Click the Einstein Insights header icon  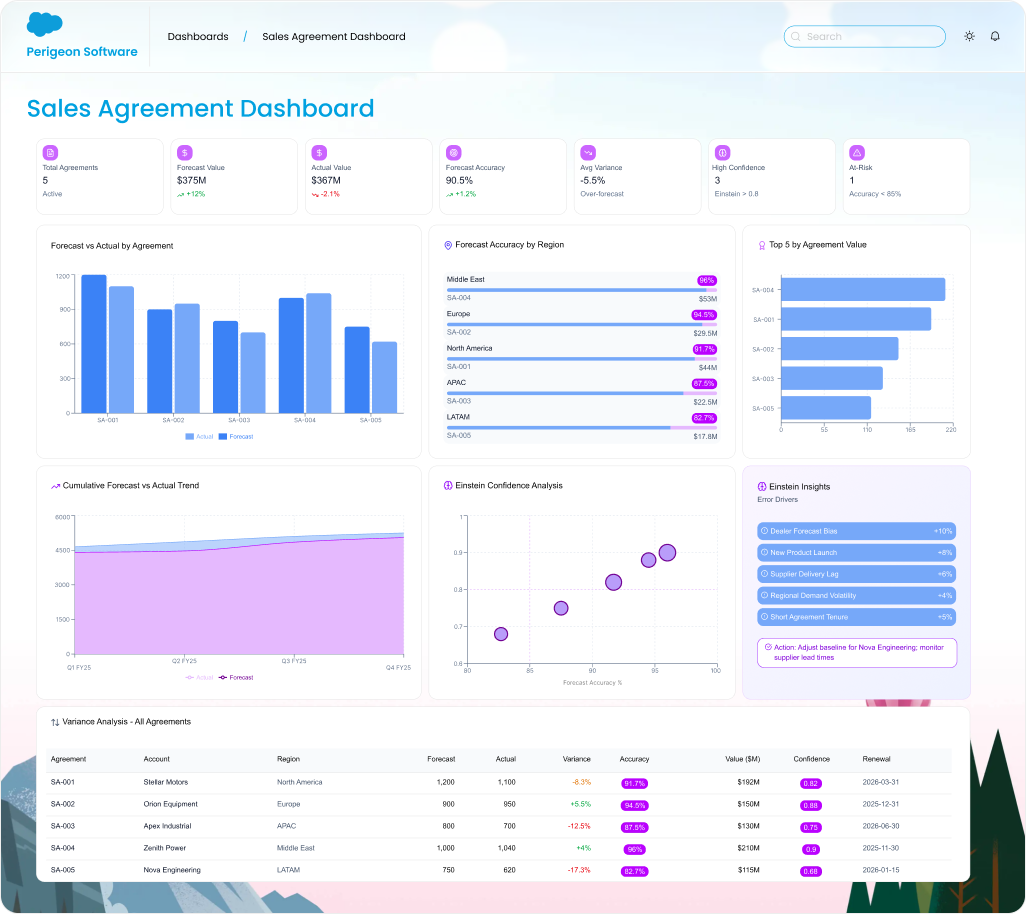click(762, 487)
